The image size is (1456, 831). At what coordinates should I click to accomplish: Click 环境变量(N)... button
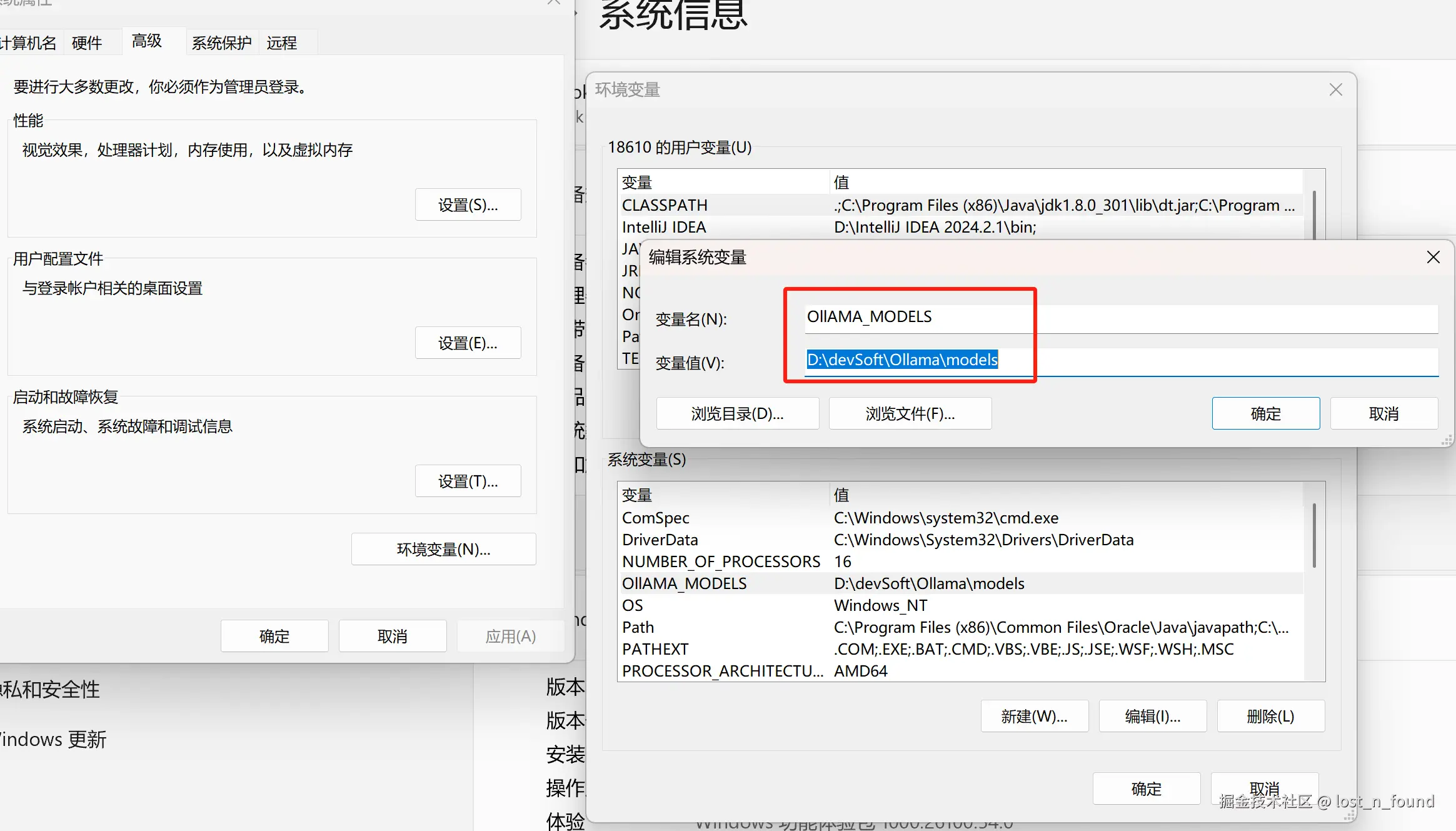coord(443,550)
